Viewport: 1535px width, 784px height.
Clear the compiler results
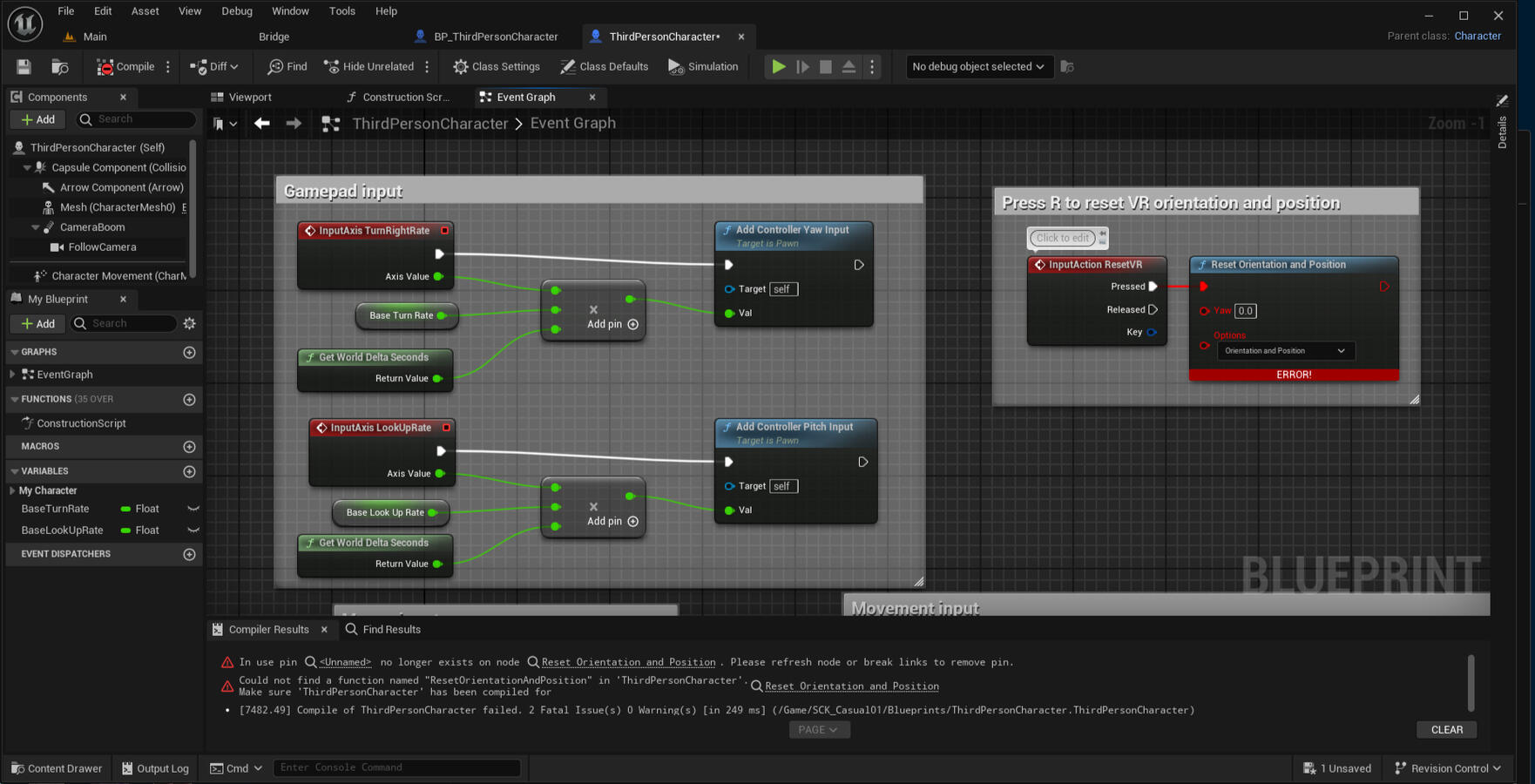tap(1446, 730)
